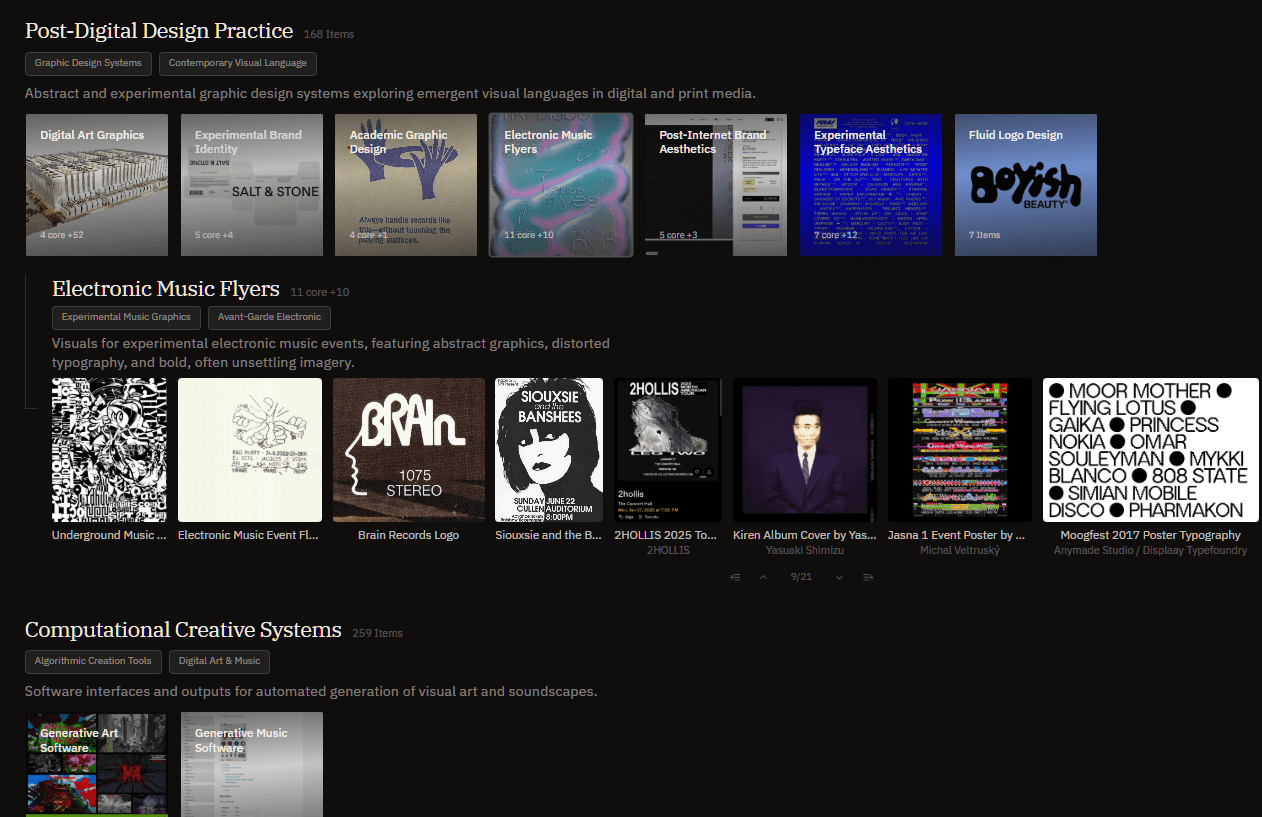Screen dimensions: 1262x817
Task: Open the Moogfest 2017 Poster Typography image
Action: pos(1151,450)
